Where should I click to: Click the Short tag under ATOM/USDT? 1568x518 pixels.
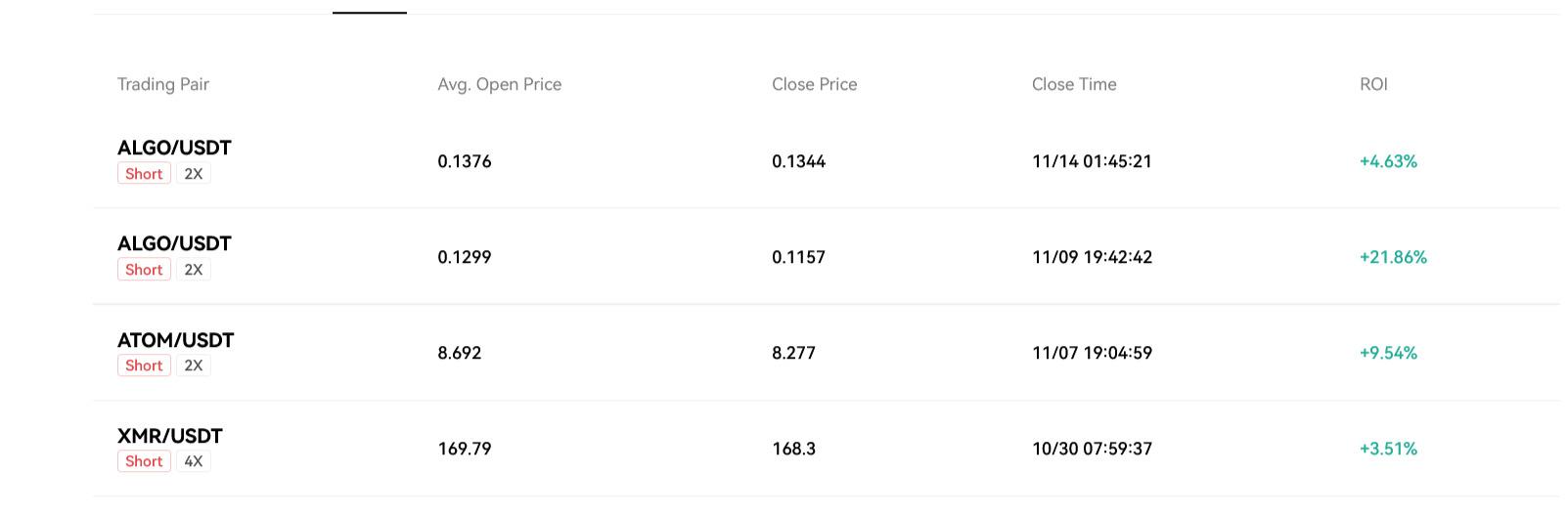click(x=144, y=366)
